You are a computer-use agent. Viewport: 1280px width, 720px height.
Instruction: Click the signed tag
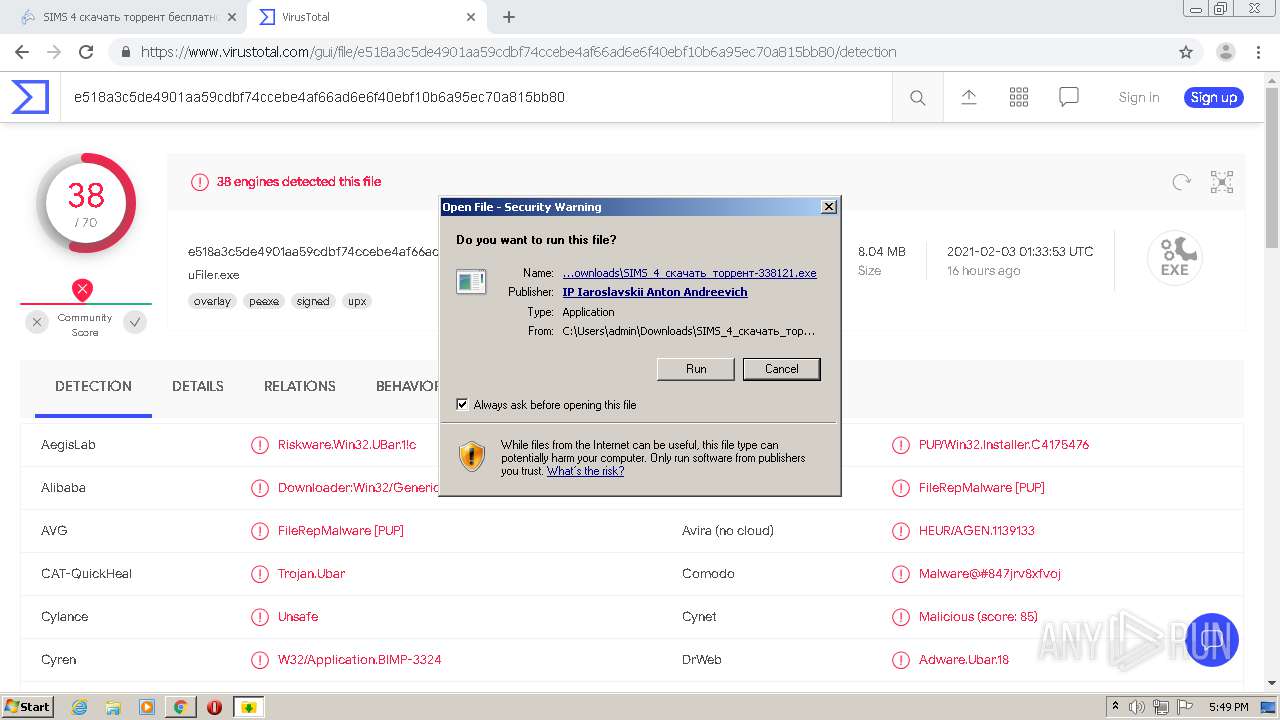pyautogui.click(x=313, y=301)
